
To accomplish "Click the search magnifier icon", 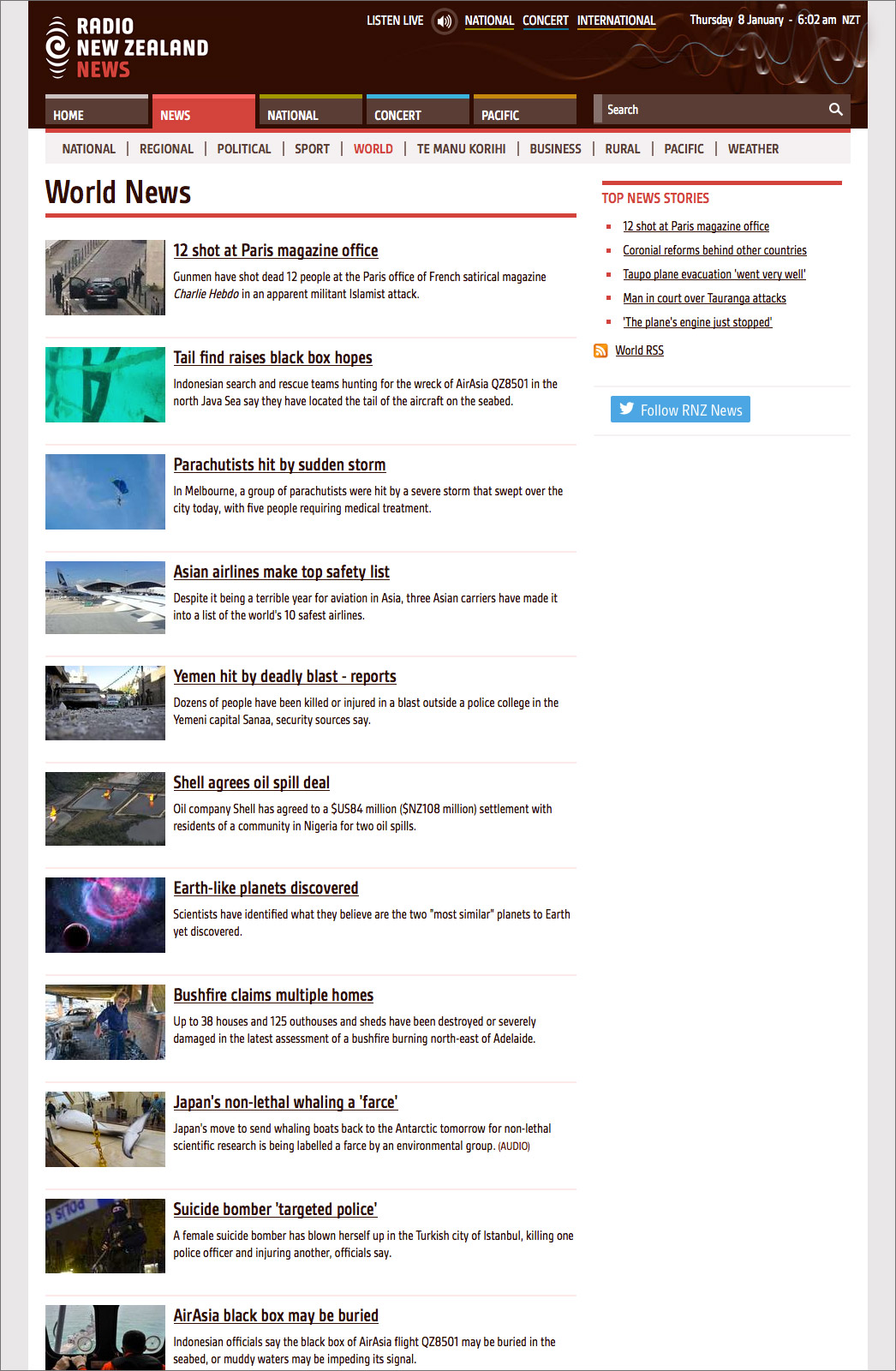I will tap(835, 110).
